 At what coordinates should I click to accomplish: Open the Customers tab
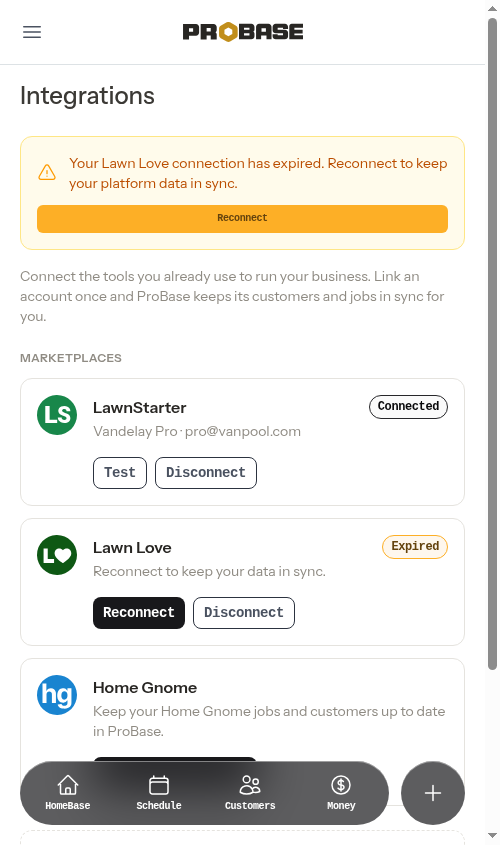pyautogui.click(x=250, y=793)
